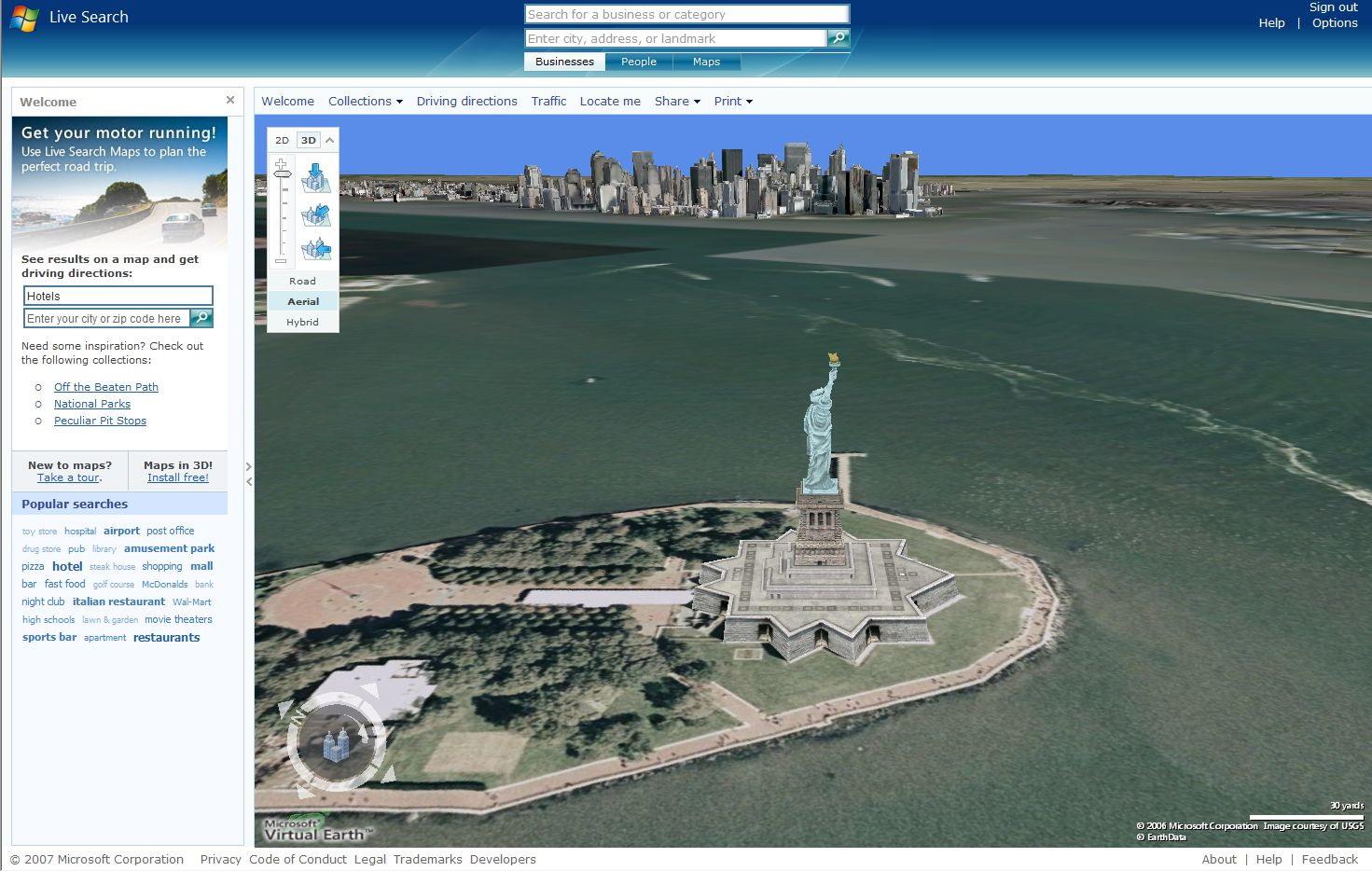Switch map to 3D mode

click(309, 140)
